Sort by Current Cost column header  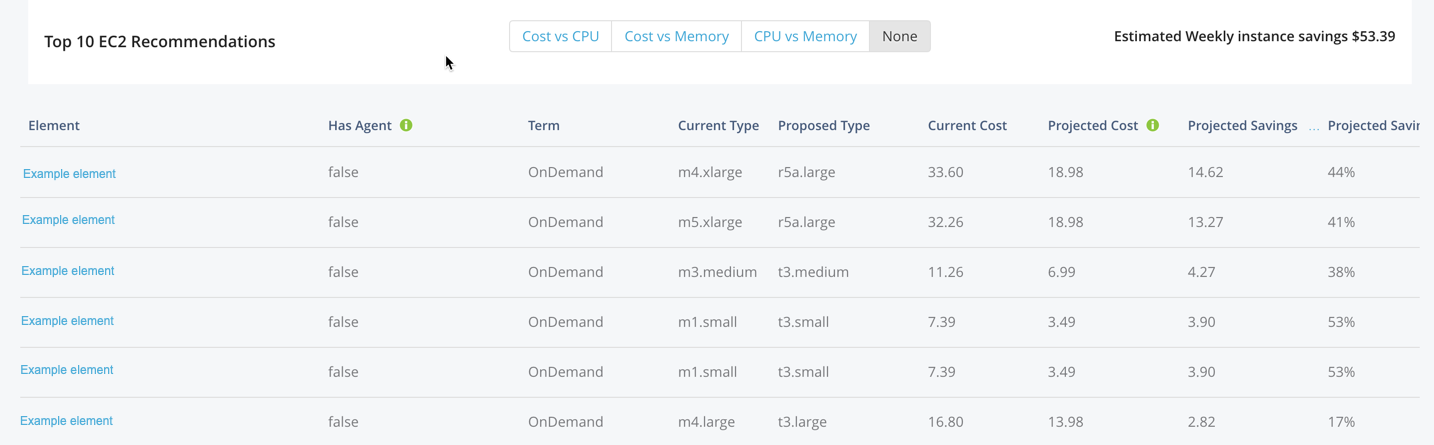point(967,125)
